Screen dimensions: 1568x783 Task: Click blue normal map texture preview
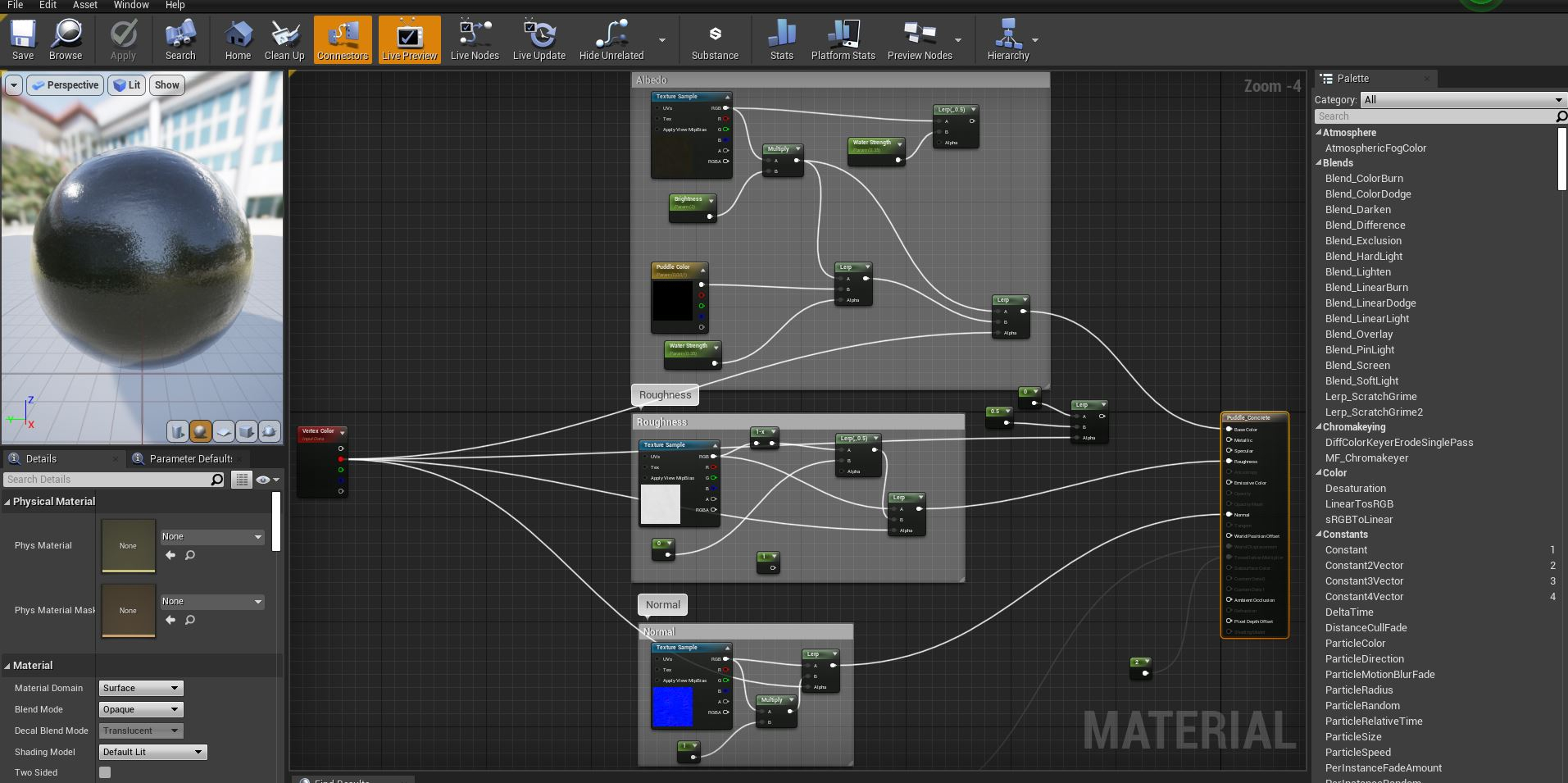click(673, 708)
